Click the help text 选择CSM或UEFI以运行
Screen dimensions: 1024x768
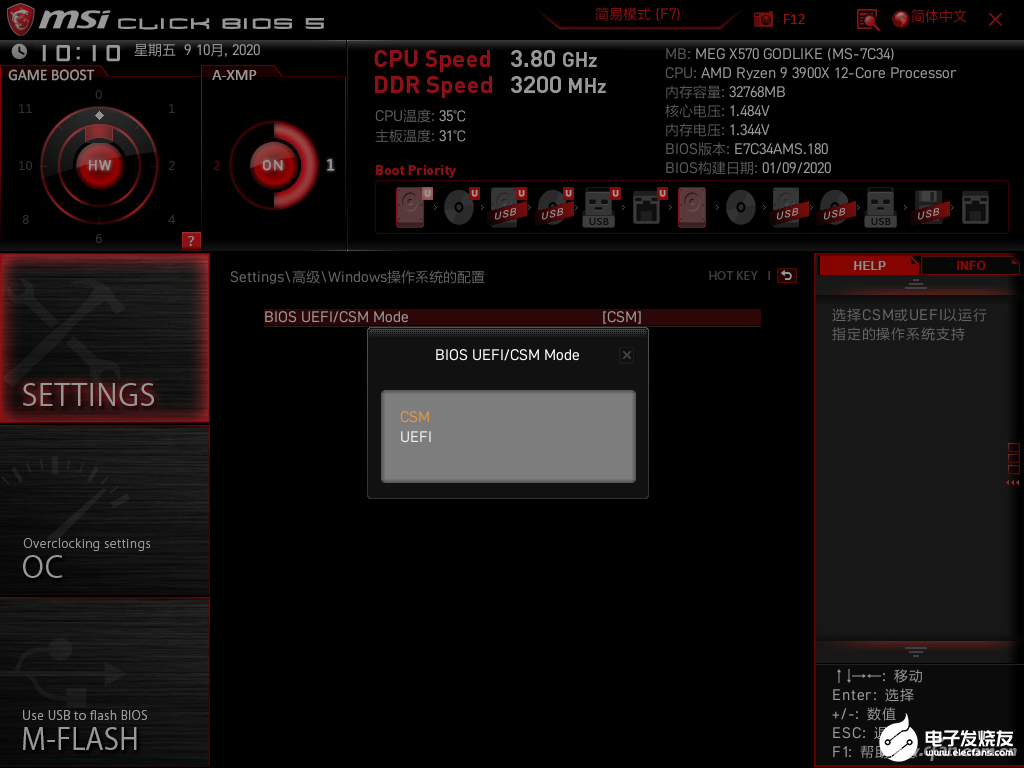pos(909,315)
